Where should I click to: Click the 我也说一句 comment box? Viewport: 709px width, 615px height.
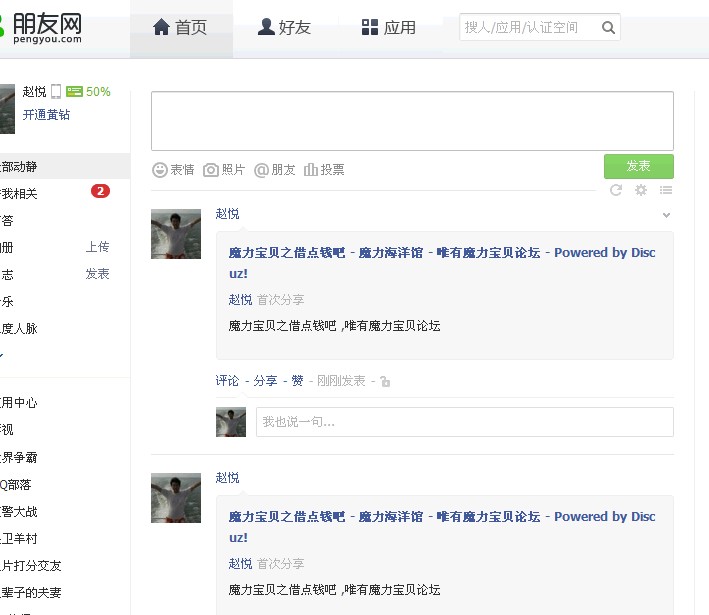pos(464,422)
